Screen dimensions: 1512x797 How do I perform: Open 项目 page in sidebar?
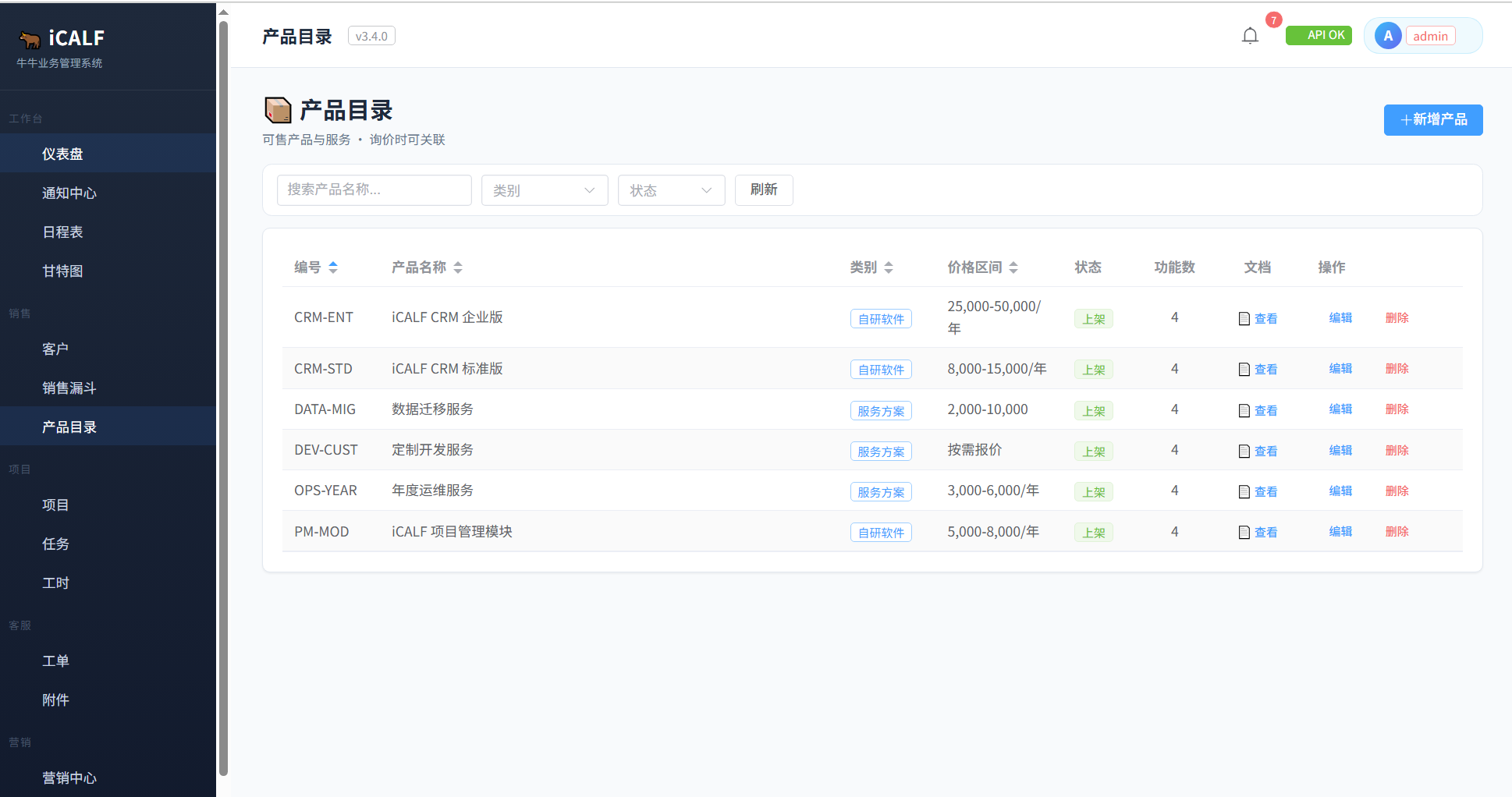[108, 505]
